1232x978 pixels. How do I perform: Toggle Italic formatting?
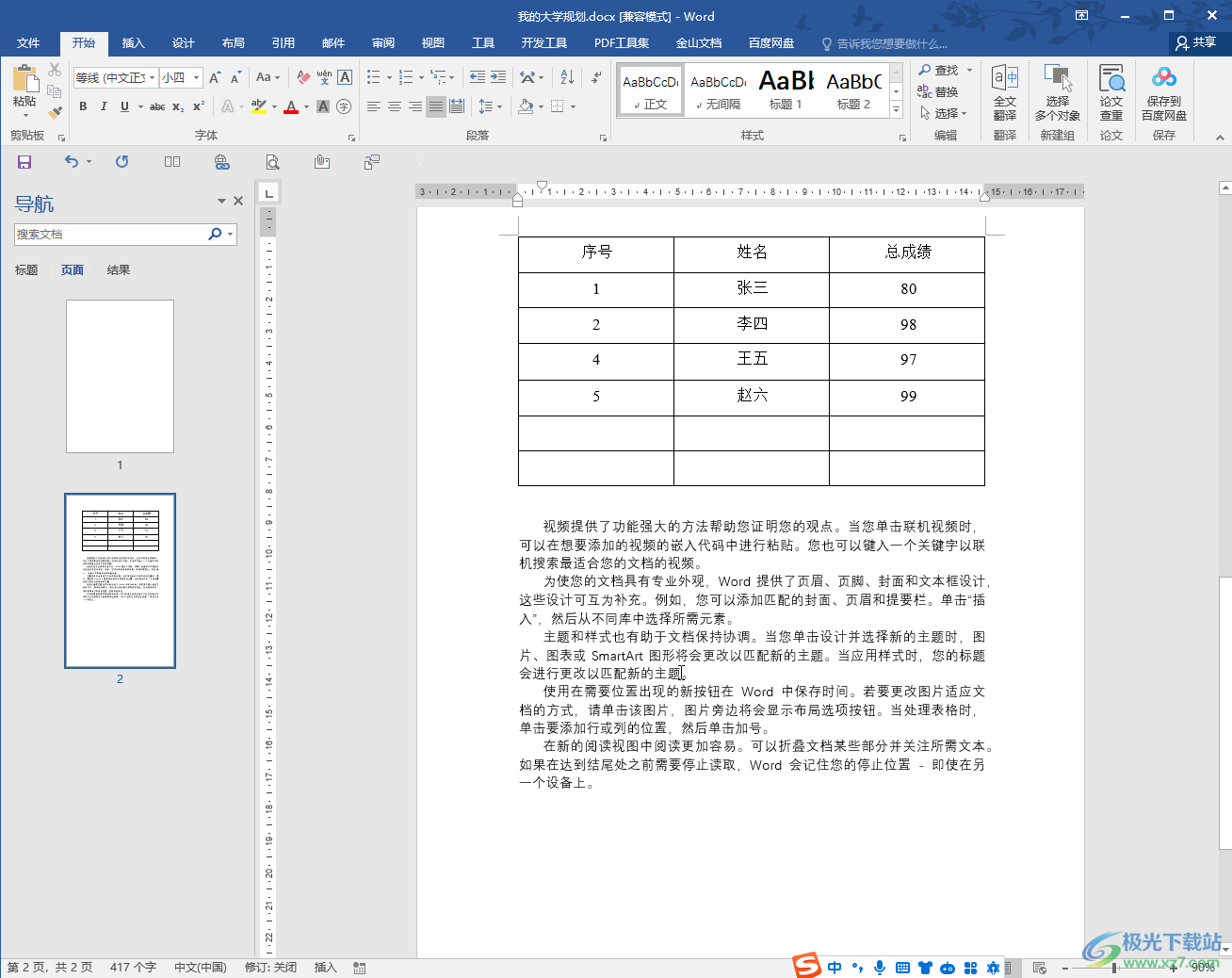pyautogui.click(x=104, y=106)
